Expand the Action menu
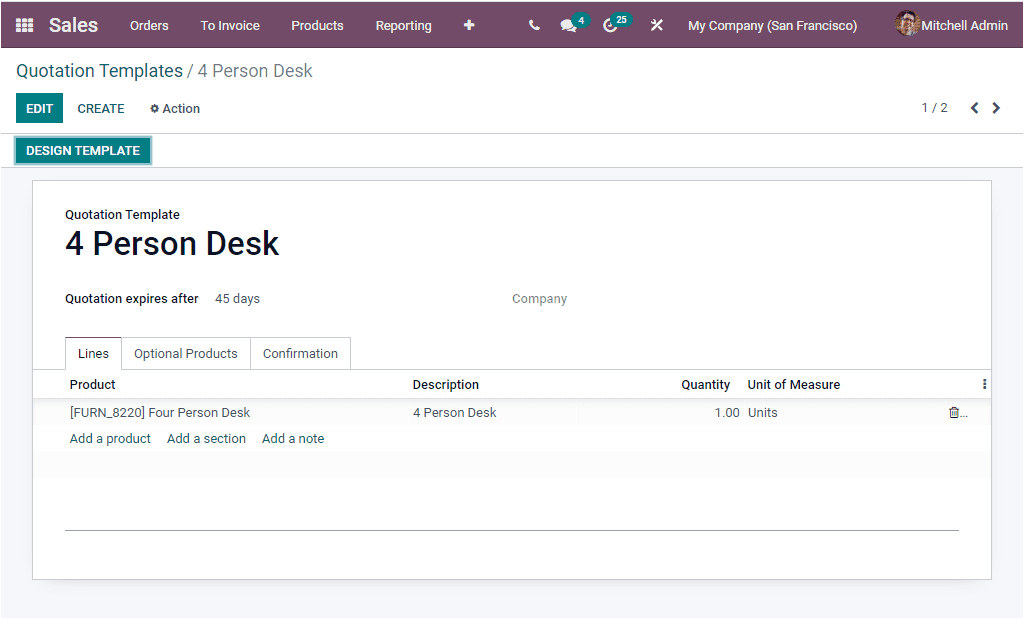Screen dimensions: 1024x619 (174, 108)
